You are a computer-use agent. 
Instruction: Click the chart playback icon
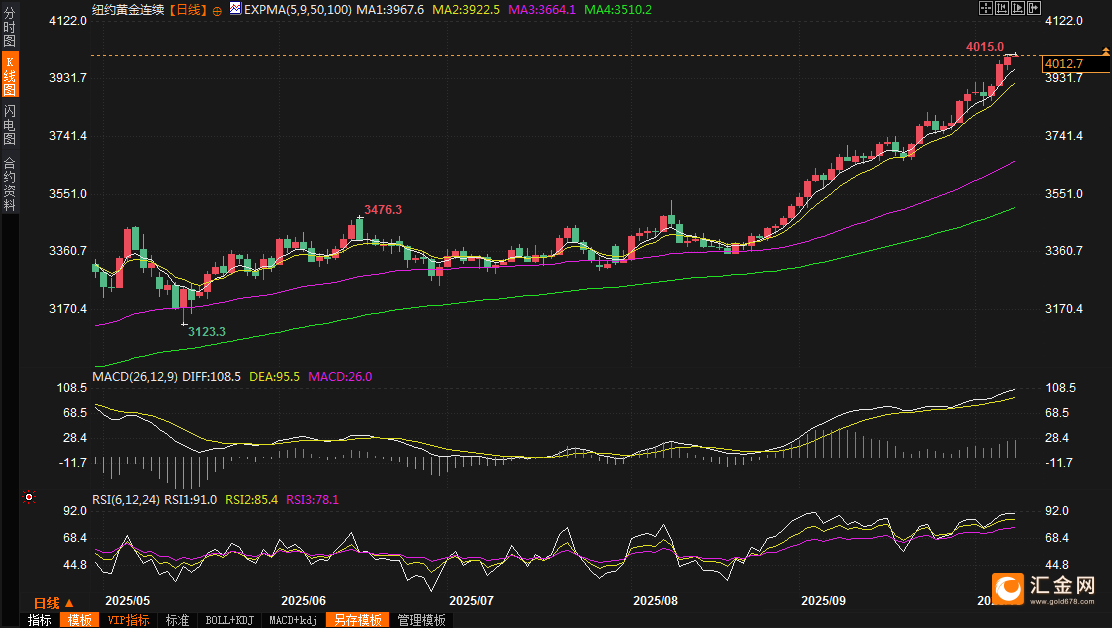pyautogui.click(x=1018, y=8)
